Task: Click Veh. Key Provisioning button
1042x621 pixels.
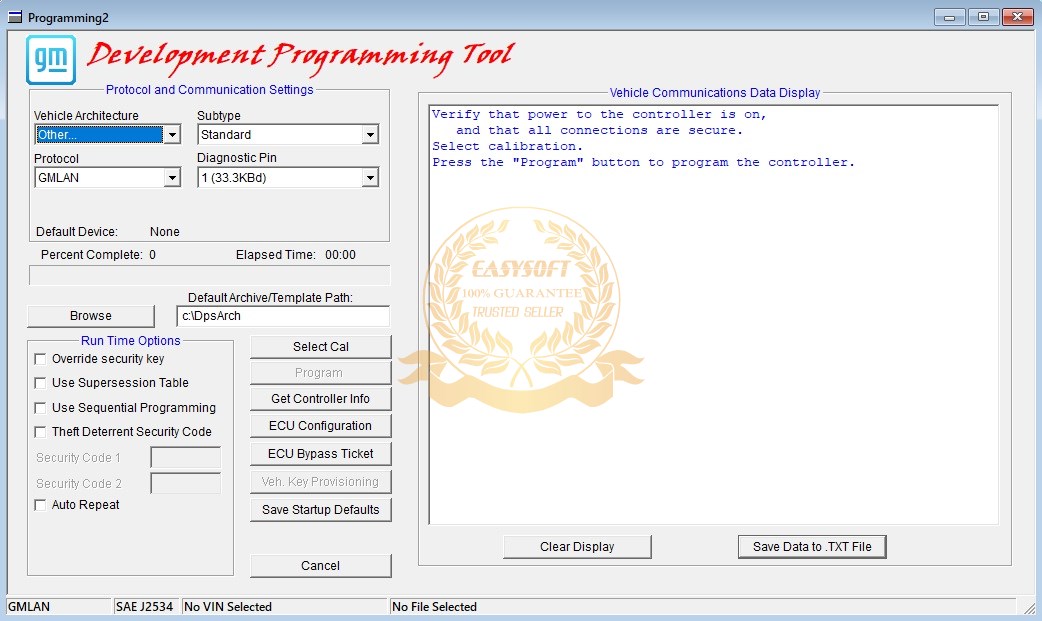Action: [320, 482]
